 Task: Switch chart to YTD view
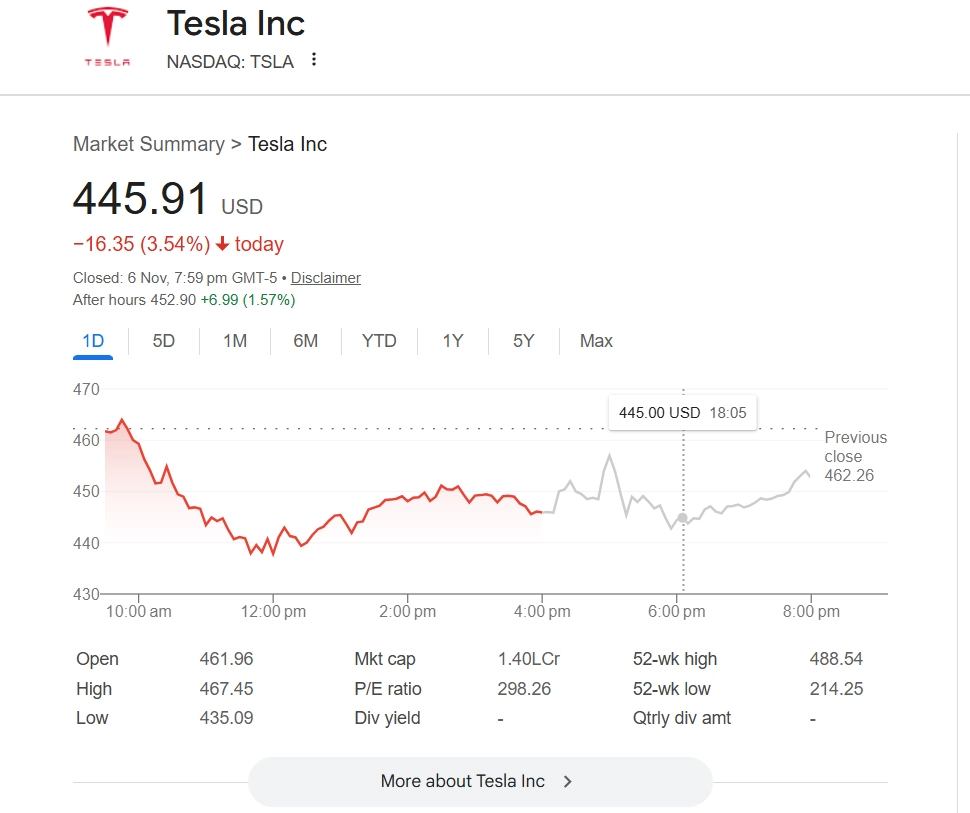point(379,341)
